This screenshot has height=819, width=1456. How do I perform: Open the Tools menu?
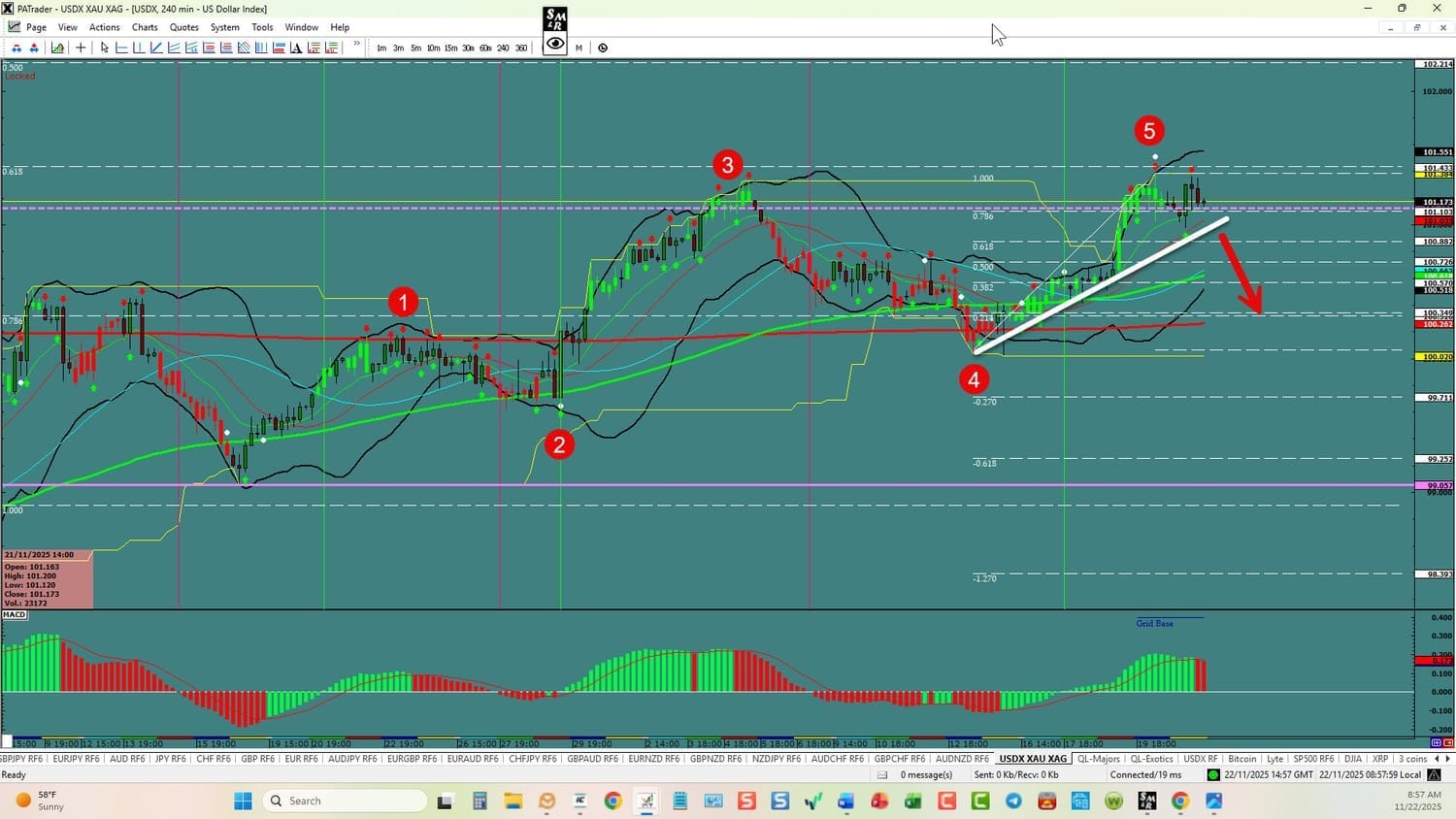pos(262,27)
